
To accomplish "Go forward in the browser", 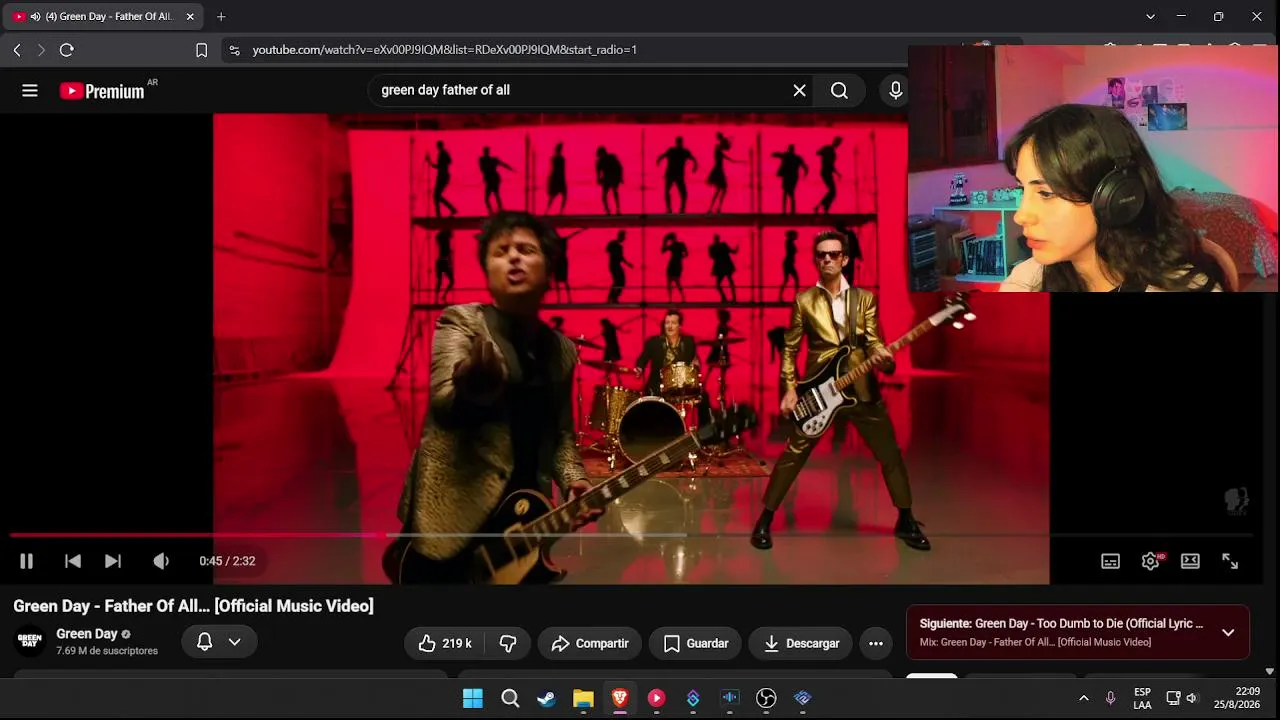I will pos(41,50).
